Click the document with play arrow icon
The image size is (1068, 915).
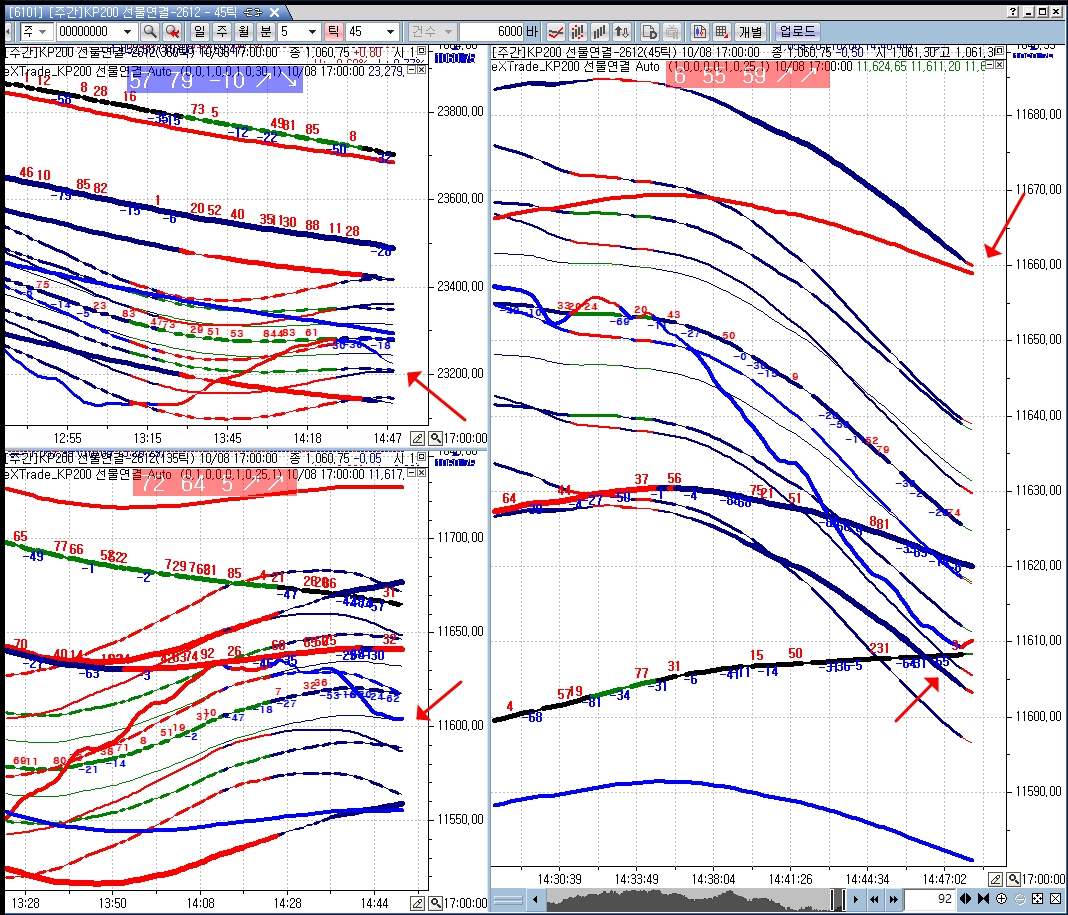(x=649, y=31)
